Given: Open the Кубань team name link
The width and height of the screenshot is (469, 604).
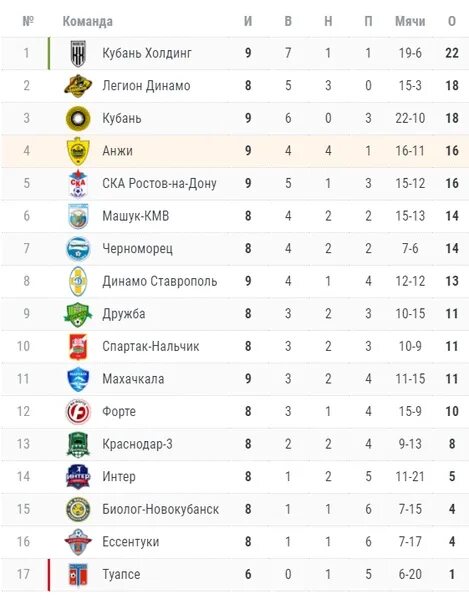Looking at the screenshot, I should (x=122, y=118).
